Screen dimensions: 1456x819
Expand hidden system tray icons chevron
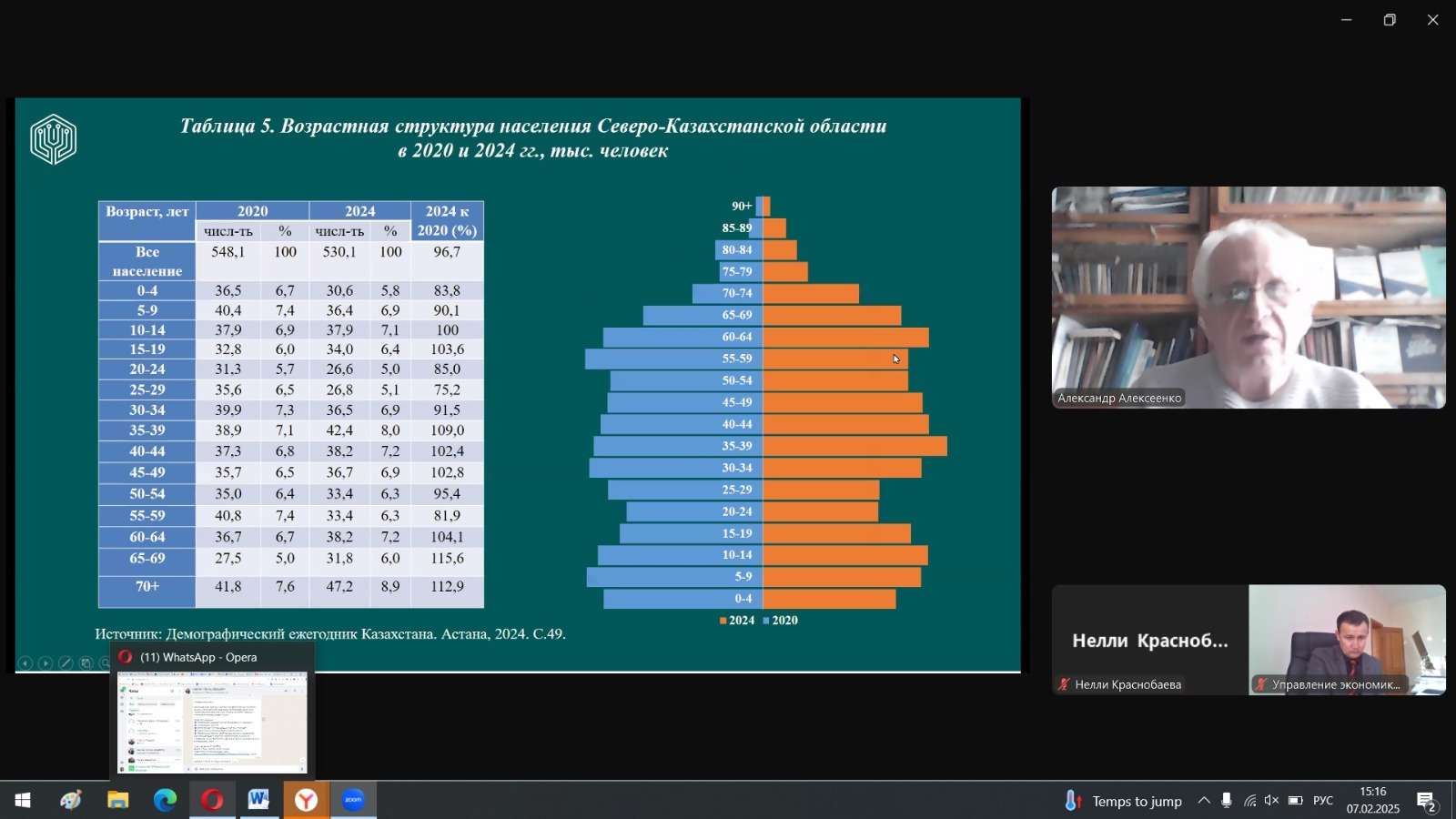coord(1204,801)
